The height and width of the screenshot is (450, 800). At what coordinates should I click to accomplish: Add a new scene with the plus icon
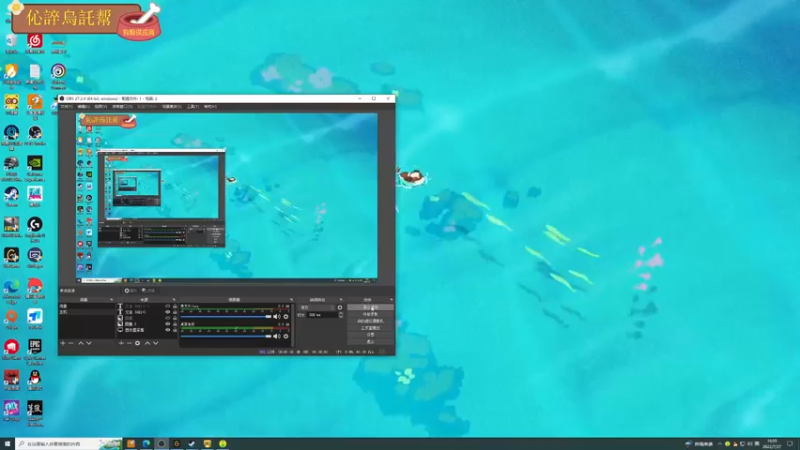pyautogui.click(x=63, y=343)
